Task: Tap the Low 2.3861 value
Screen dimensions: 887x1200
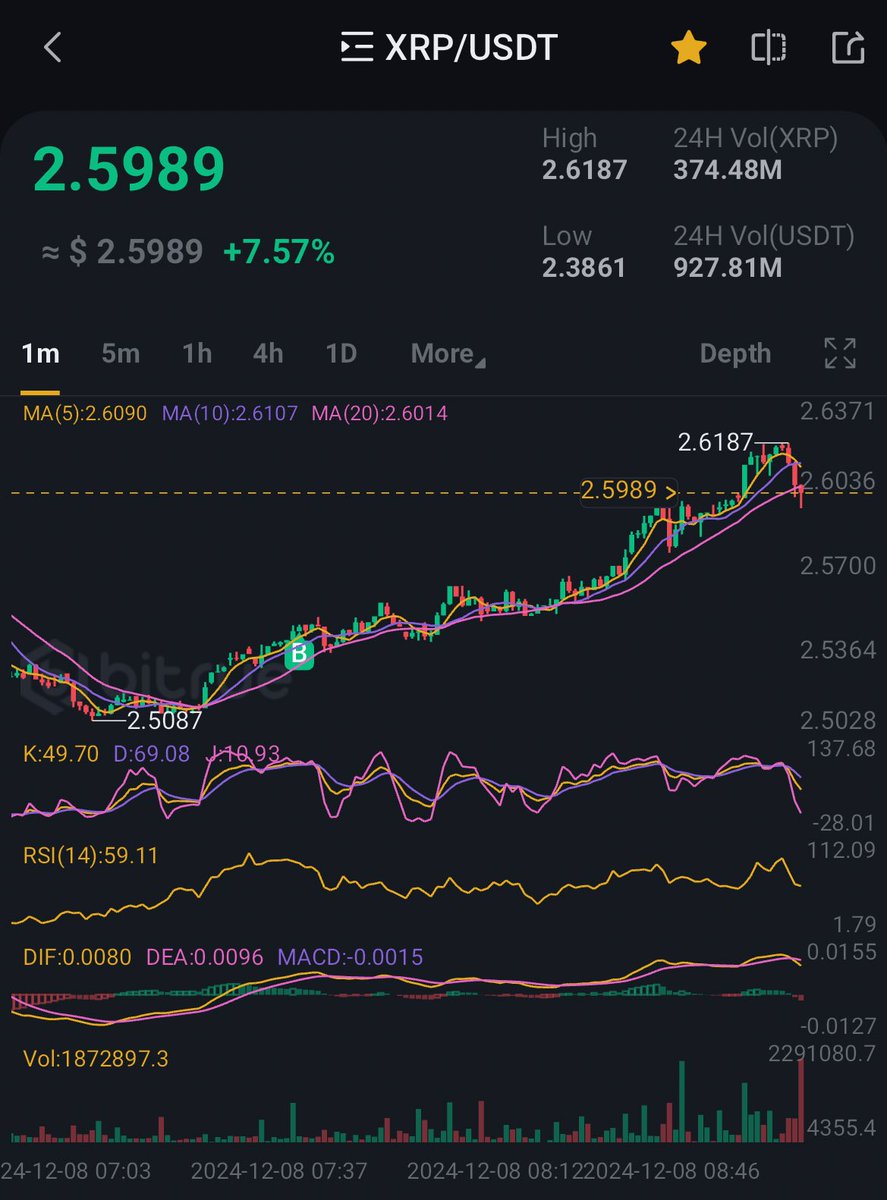Action: [x=584, y=268]
